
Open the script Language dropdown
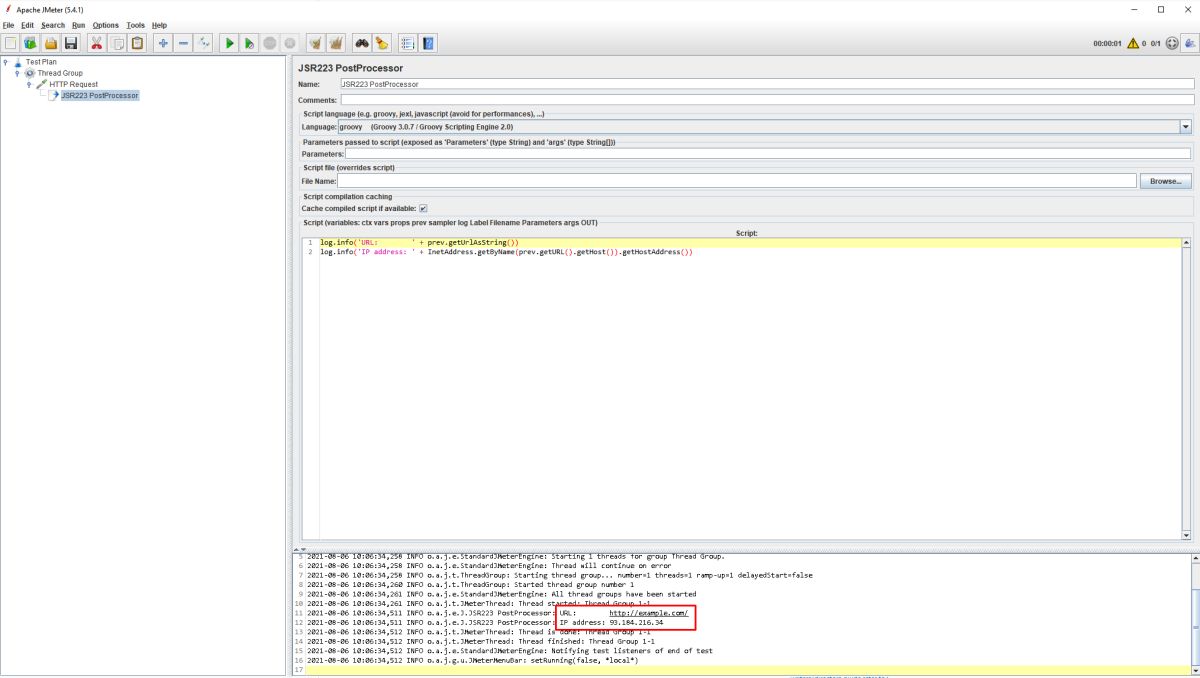(1186, 127)
